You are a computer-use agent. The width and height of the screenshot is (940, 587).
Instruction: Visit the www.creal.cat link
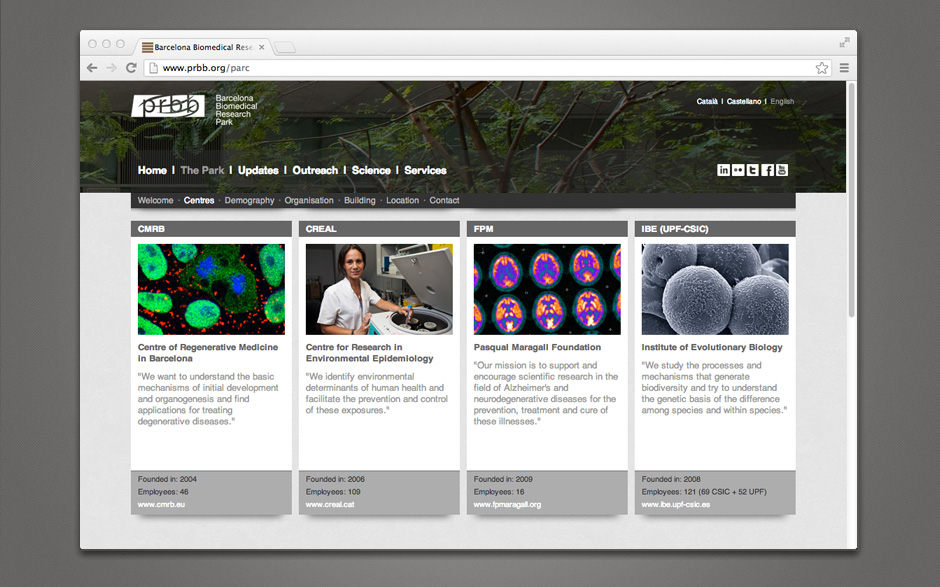click(x=330, y=505)
